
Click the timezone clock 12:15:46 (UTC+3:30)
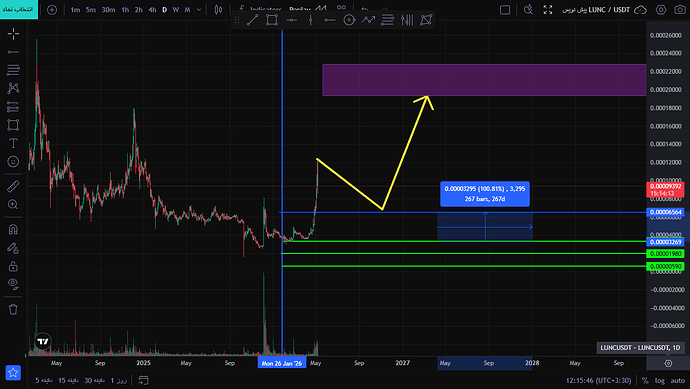coord(598,380)
